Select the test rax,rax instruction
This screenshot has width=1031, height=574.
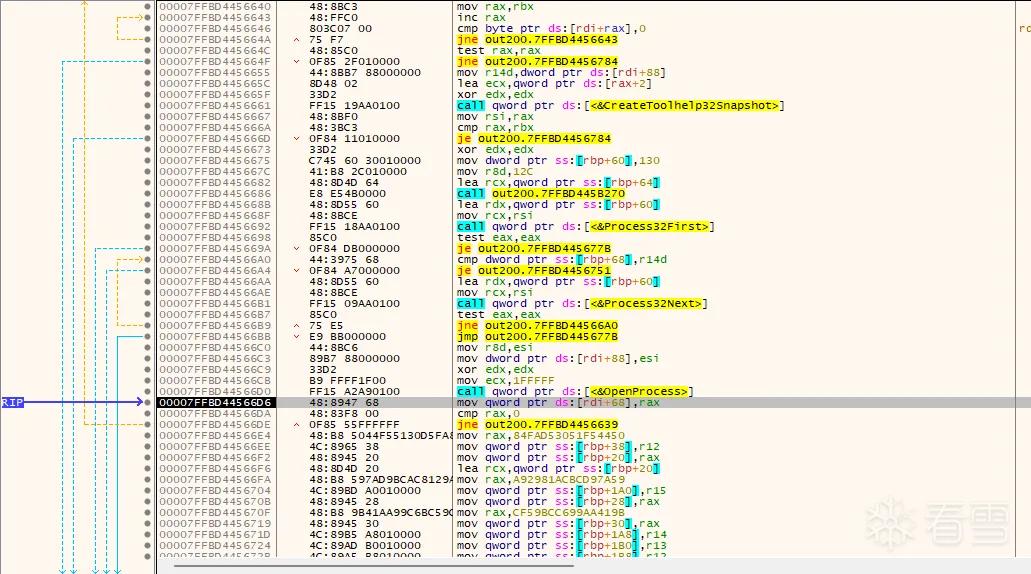498,51
